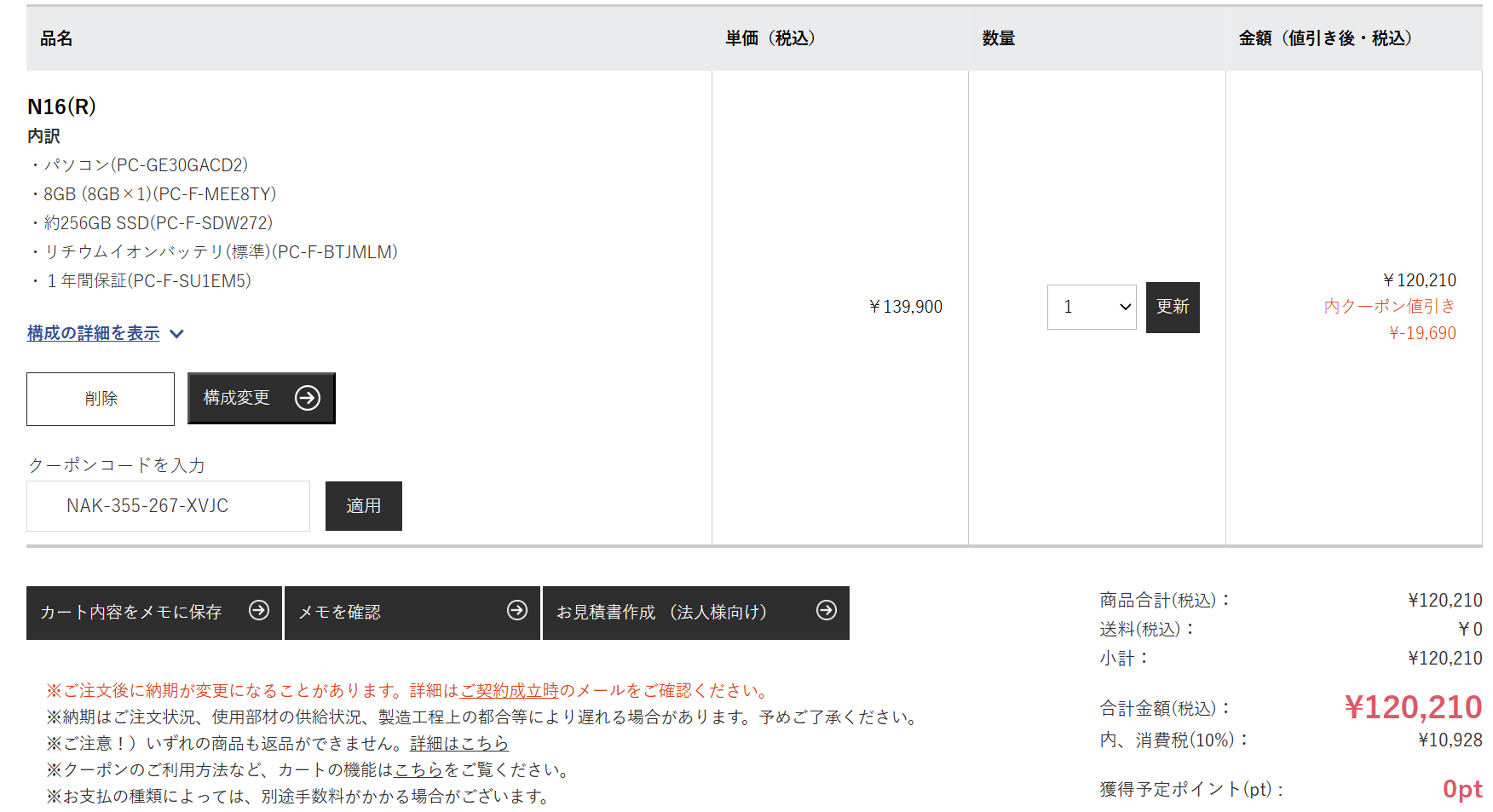Click メモを確認 button
Image resolution: width=1493 pixels, height=812 pixels.
tap(412, 613)
